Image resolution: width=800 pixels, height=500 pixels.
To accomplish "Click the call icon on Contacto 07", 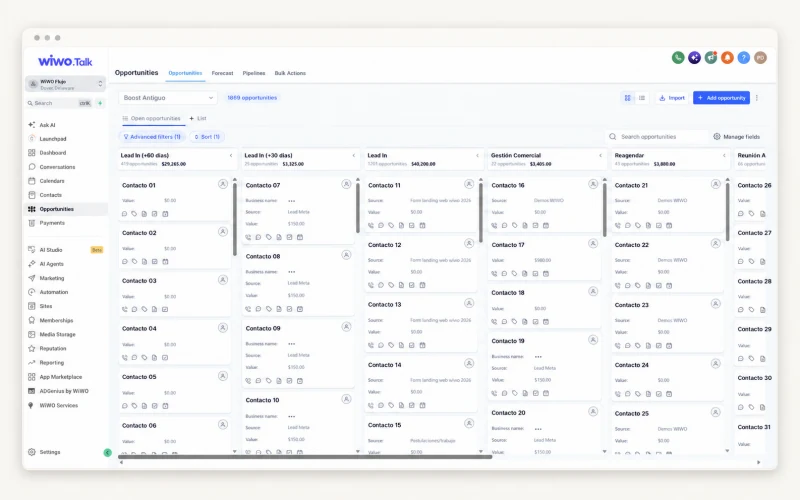I will pos(248,237).
